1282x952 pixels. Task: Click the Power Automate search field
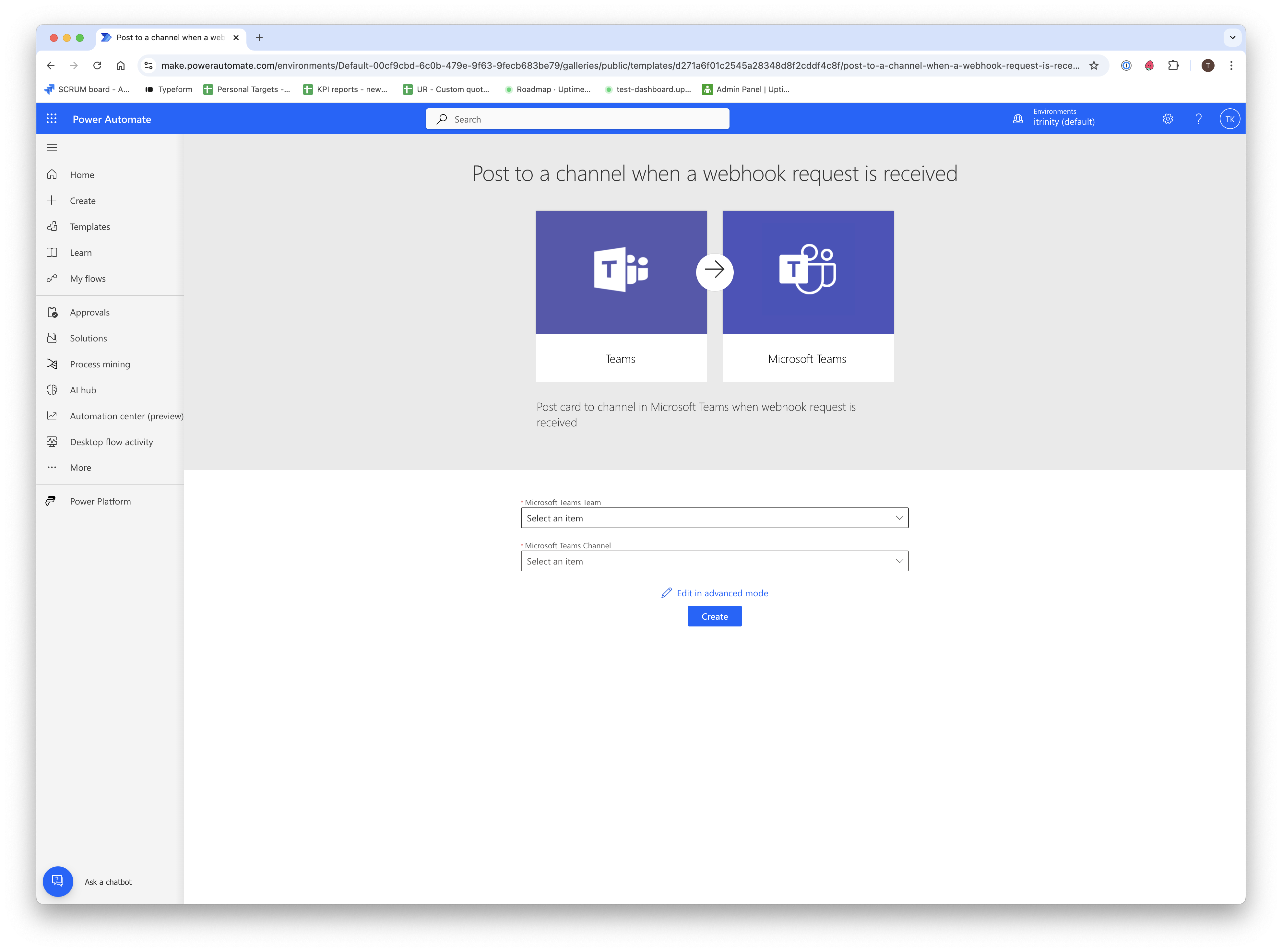[577, 119]
